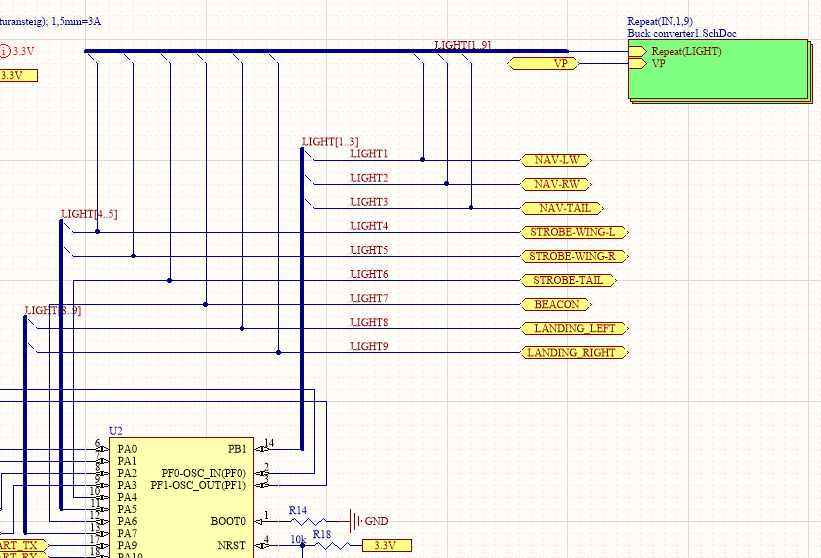Select resistor R18 designator
The image size is (821, 558).
coord(321,534)
